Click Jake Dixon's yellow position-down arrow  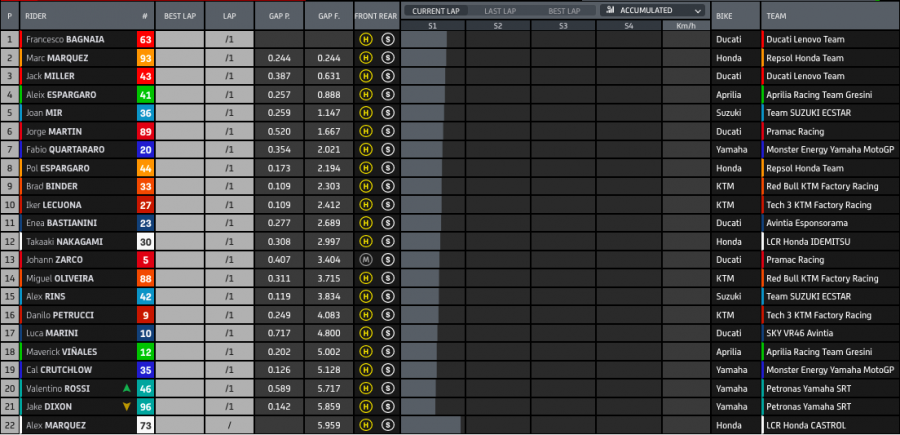coord(127,405)
